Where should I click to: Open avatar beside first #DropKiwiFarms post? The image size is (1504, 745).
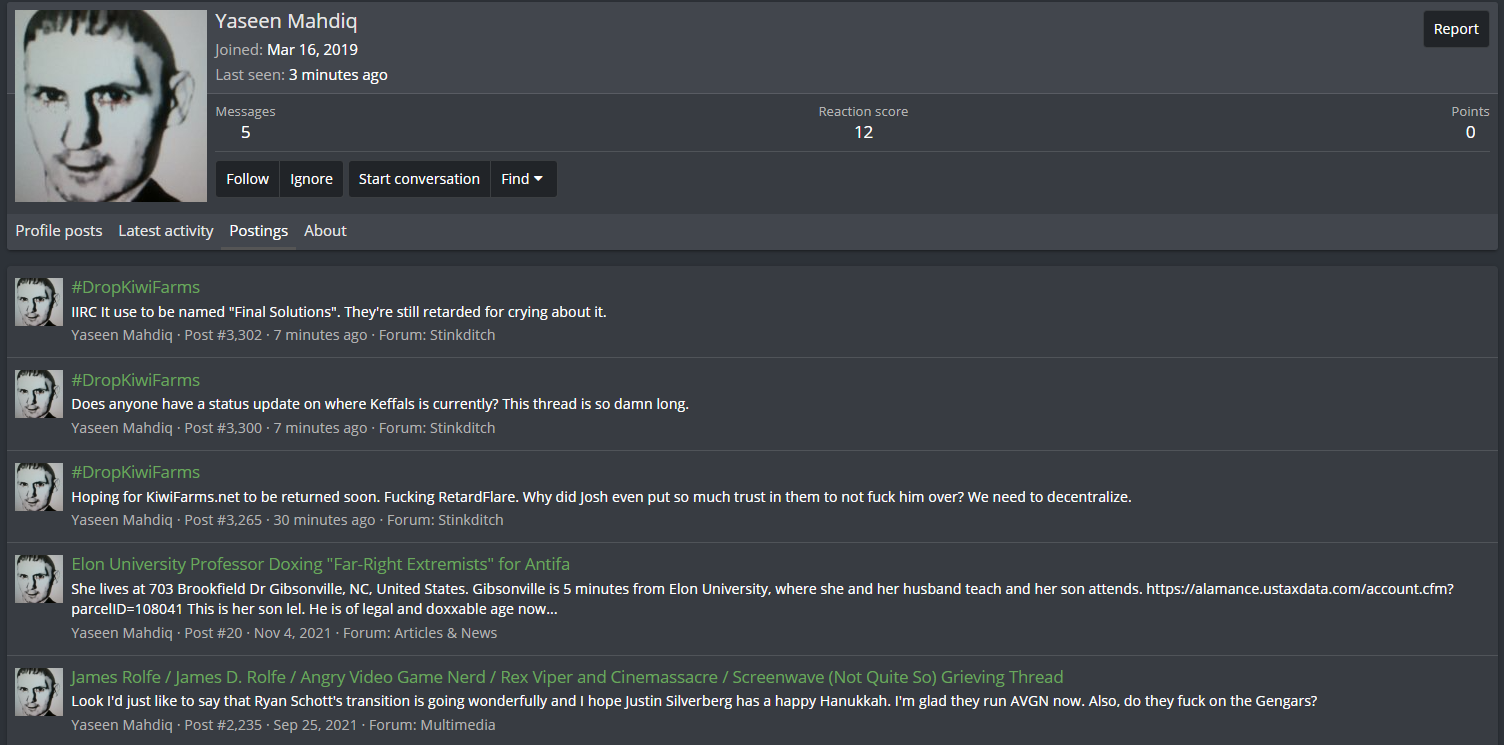pos(39,302)
